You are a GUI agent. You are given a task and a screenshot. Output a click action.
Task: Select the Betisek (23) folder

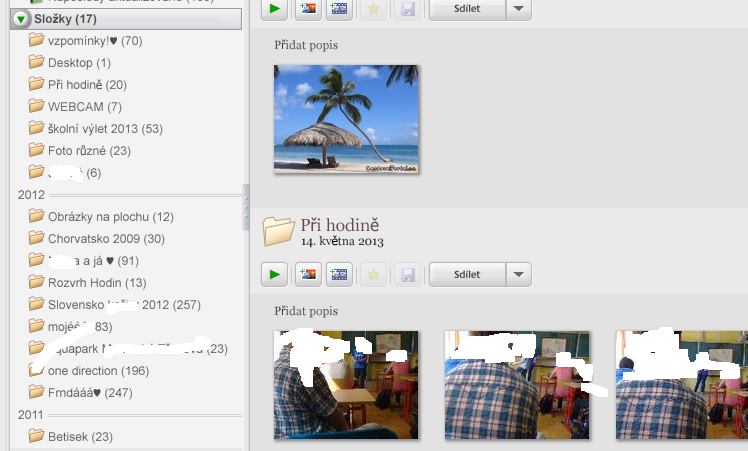[x=80, y=437]
